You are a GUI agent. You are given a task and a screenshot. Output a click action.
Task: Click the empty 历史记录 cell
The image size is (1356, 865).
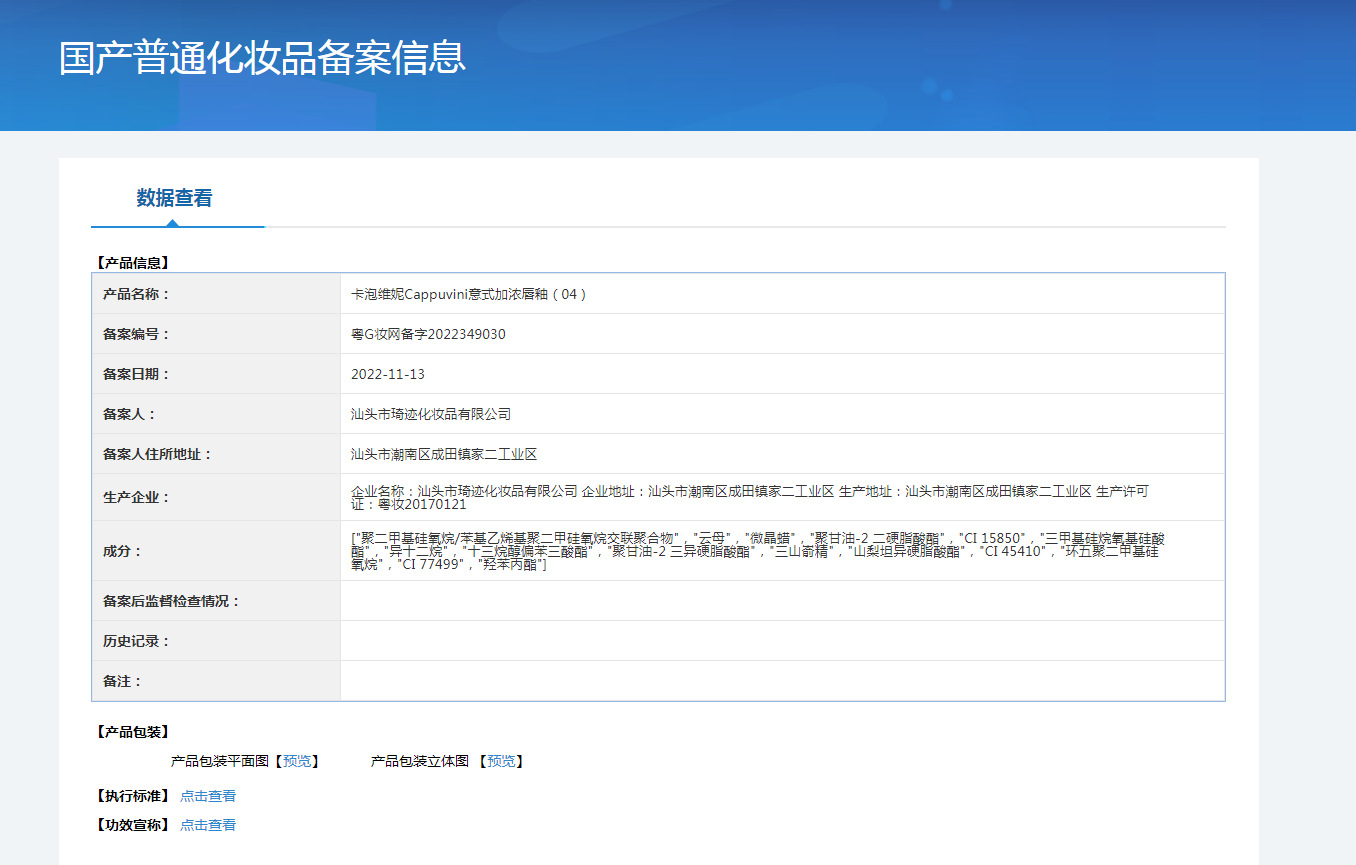point(782,641)
